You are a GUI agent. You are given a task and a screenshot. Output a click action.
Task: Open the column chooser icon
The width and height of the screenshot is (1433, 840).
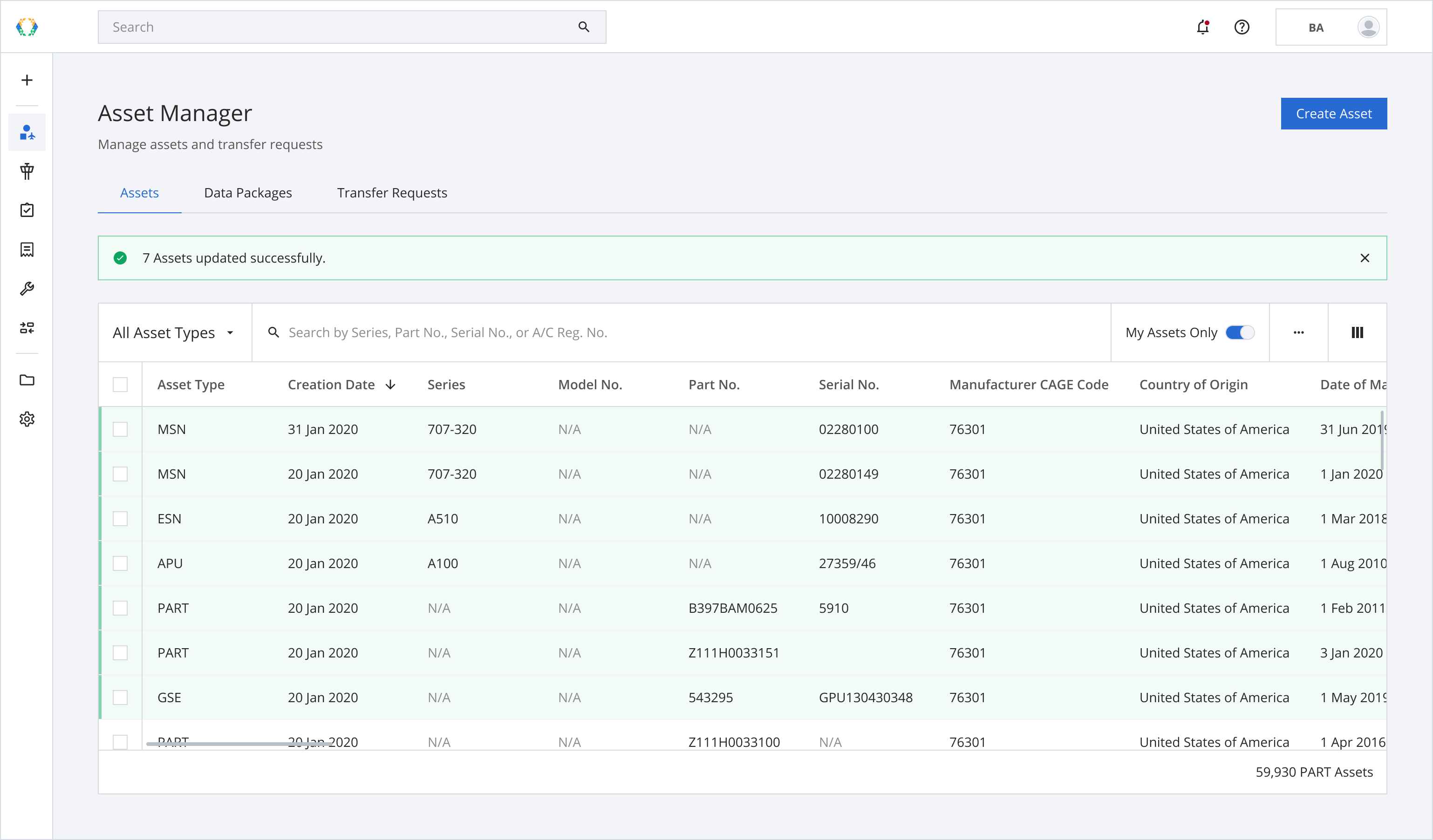point(1358,332)
